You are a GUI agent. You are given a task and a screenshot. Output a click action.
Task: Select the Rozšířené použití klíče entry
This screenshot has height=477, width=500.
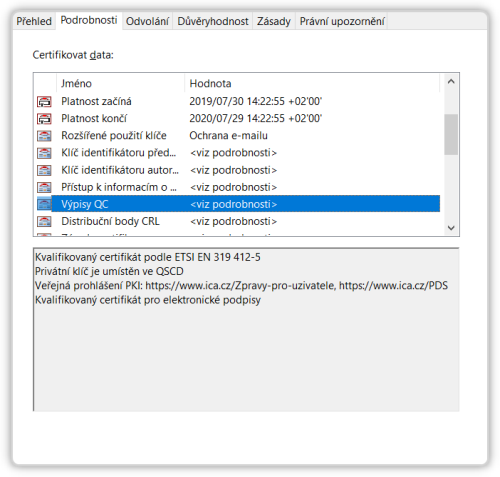[114, 136]
